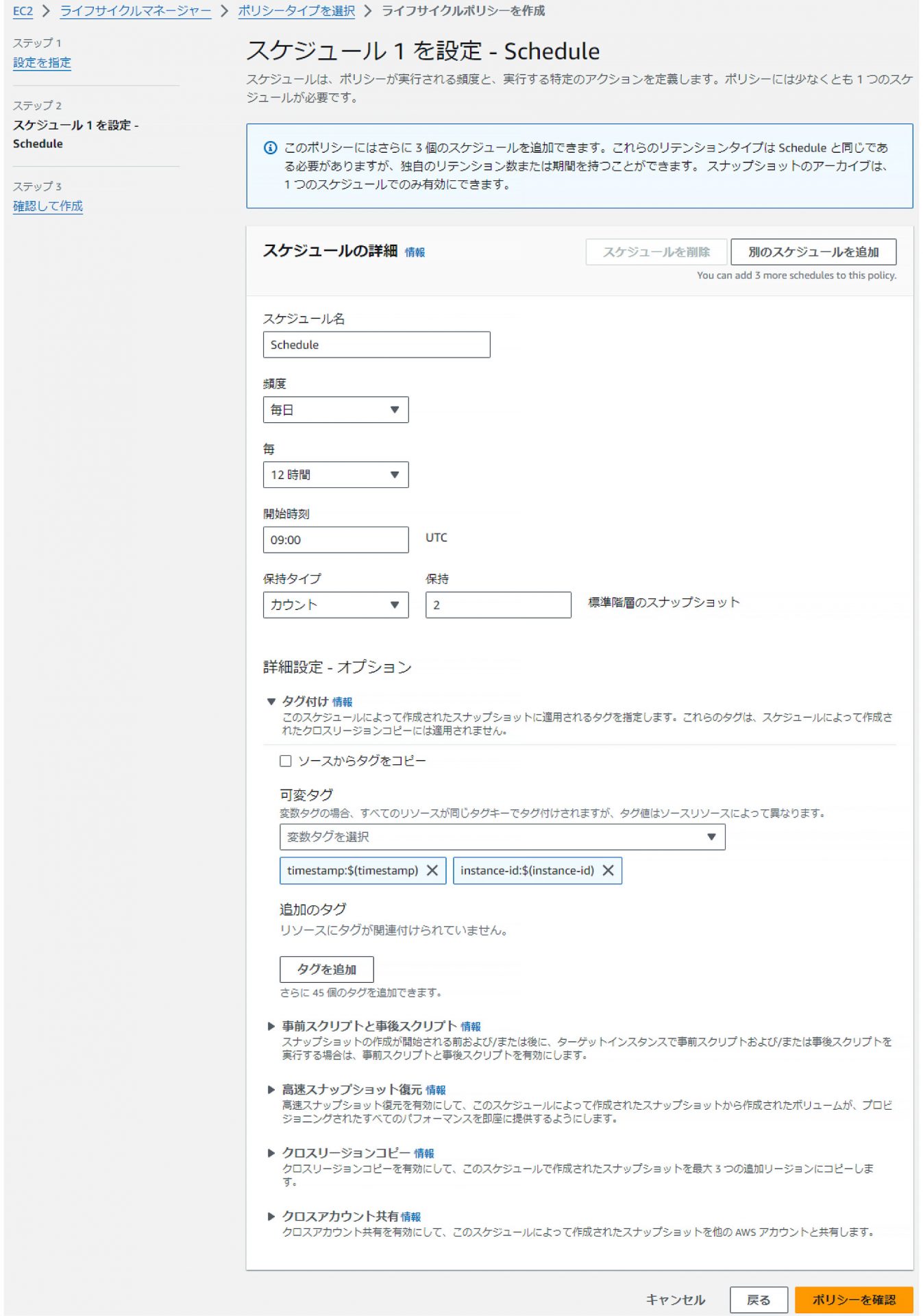Go to step 1 設定を指定
Screen dimensions: 923x1316
pos(42,62)
